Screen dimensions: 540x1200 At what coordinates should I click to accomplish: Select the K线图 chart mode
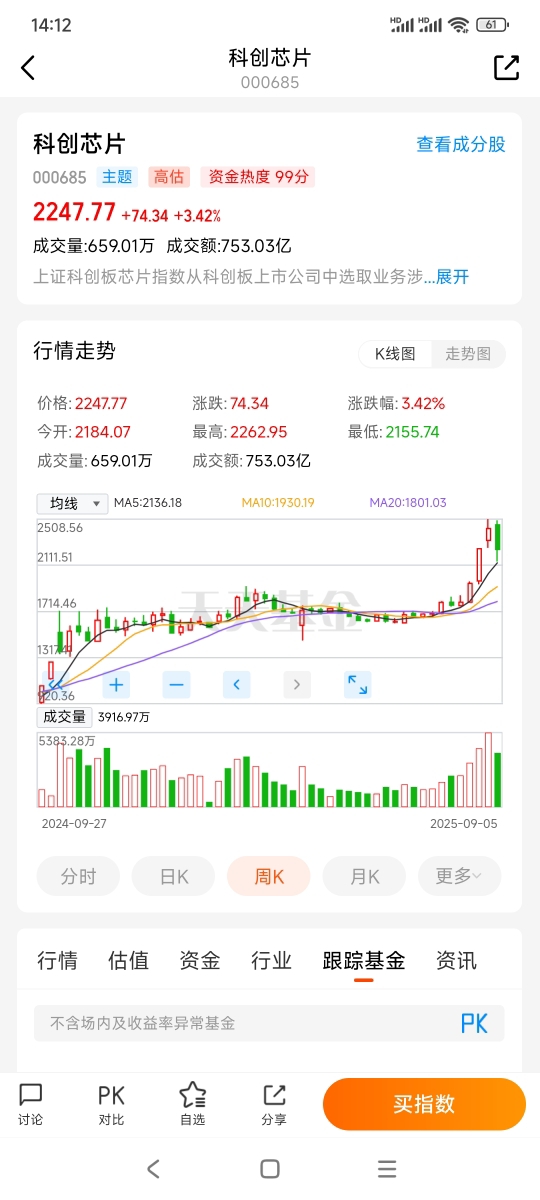pyautogui.click(x=396, y=354)
